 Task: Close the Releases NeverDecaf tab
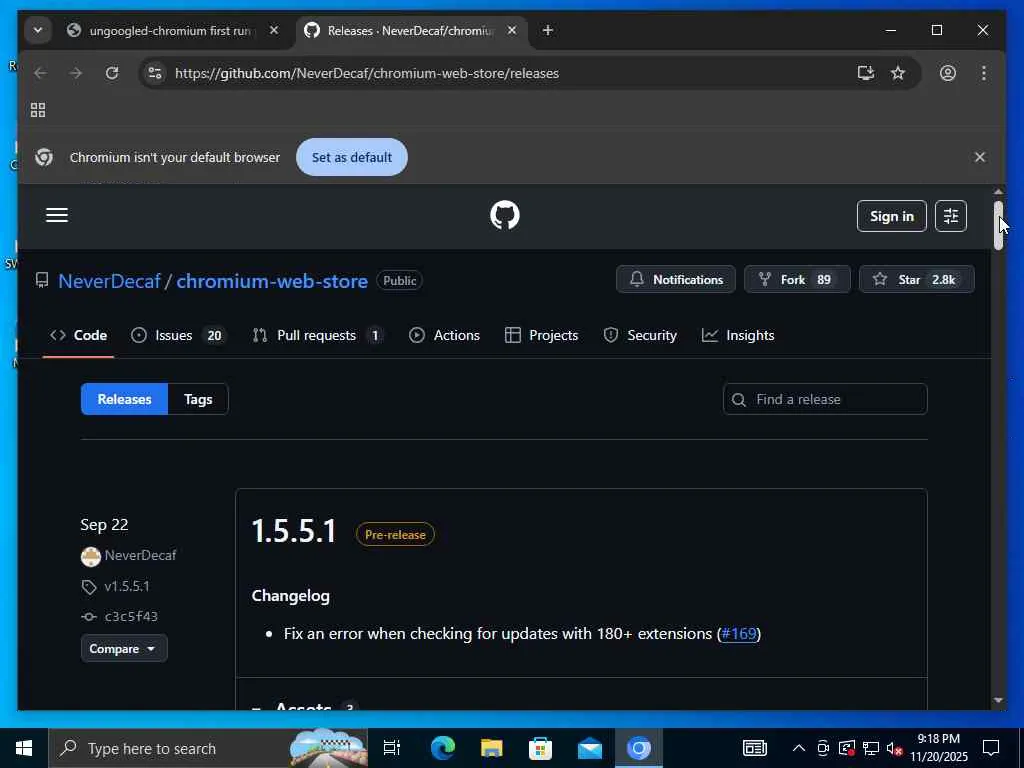(512, 30)
